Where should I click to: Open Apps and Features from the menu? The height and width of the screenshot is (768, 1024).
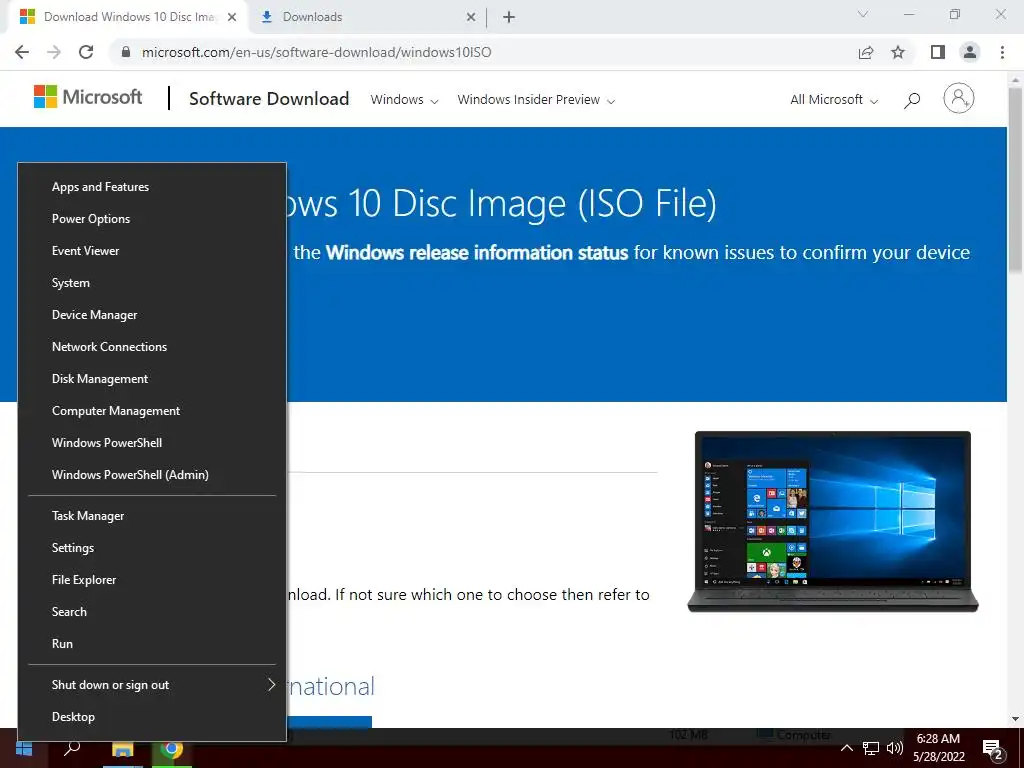point(152,187)
